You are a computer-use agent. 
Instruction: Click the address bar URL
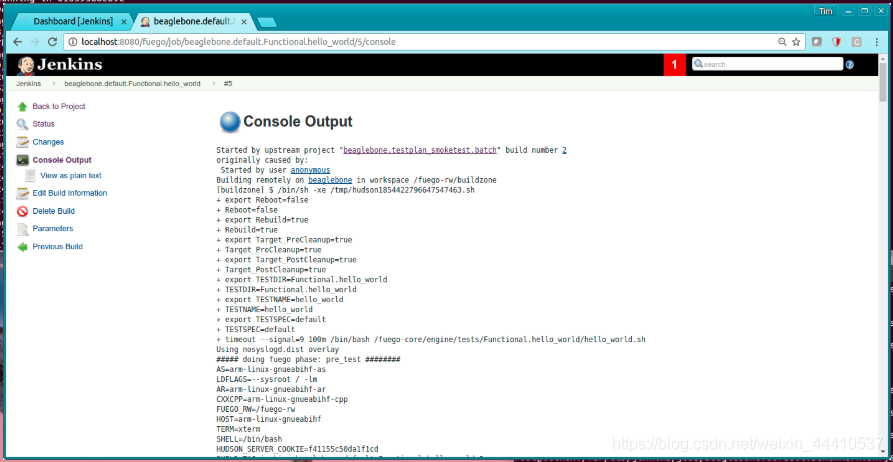pos(239,42)
